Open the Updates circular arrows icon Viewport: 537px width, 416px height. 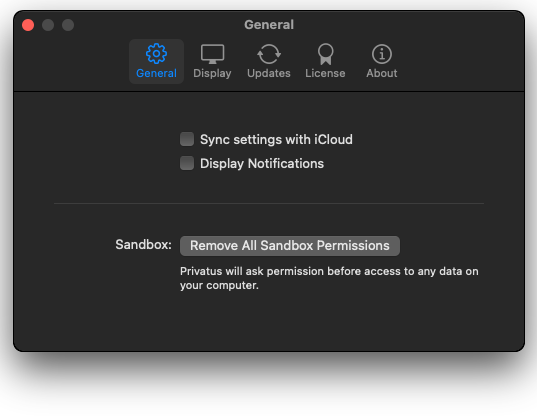pos(269,54)
